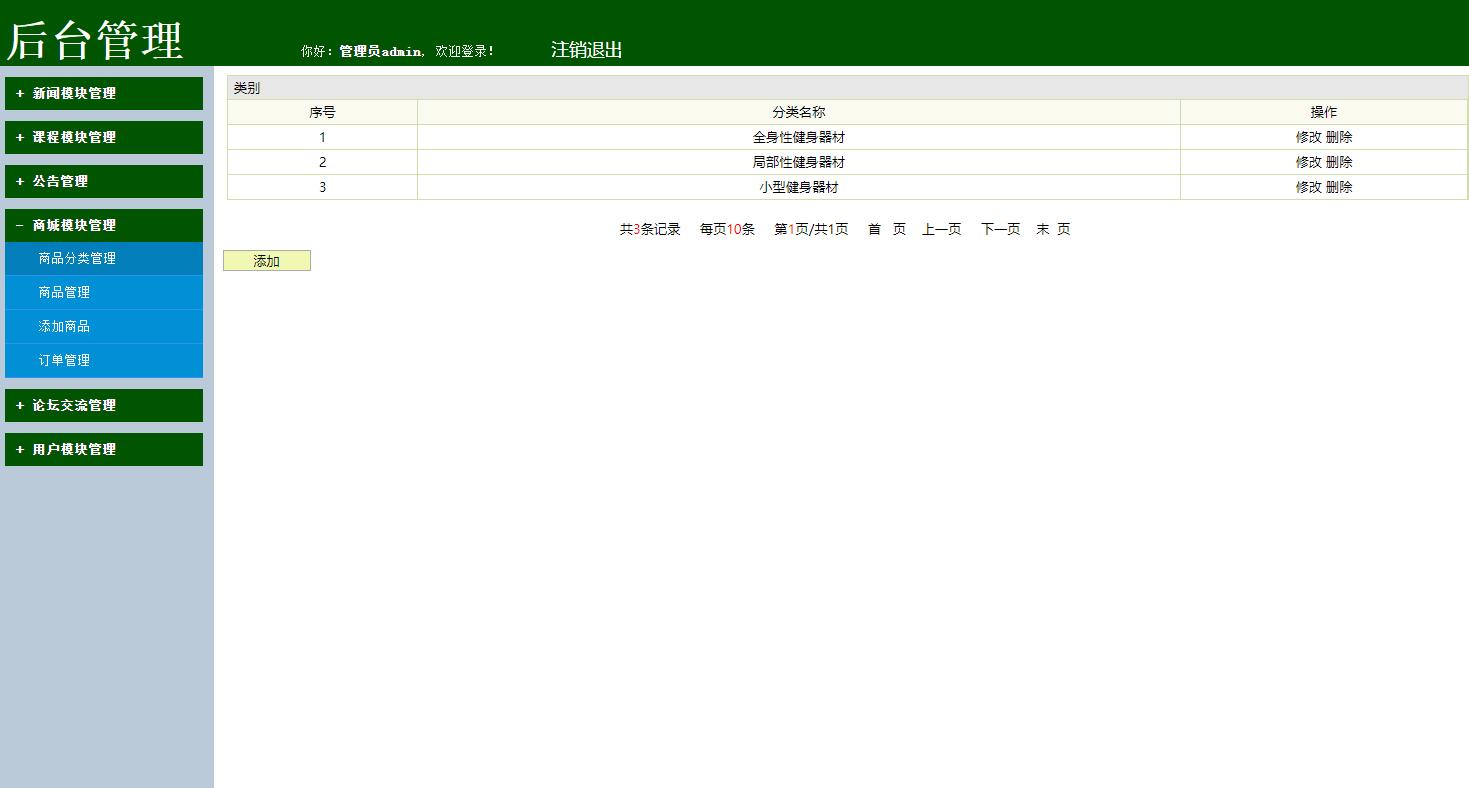Screen dimensions: 1469x788
Task: Click 删除 for 局部性健身器材 category
Action: pos(1339,161)
